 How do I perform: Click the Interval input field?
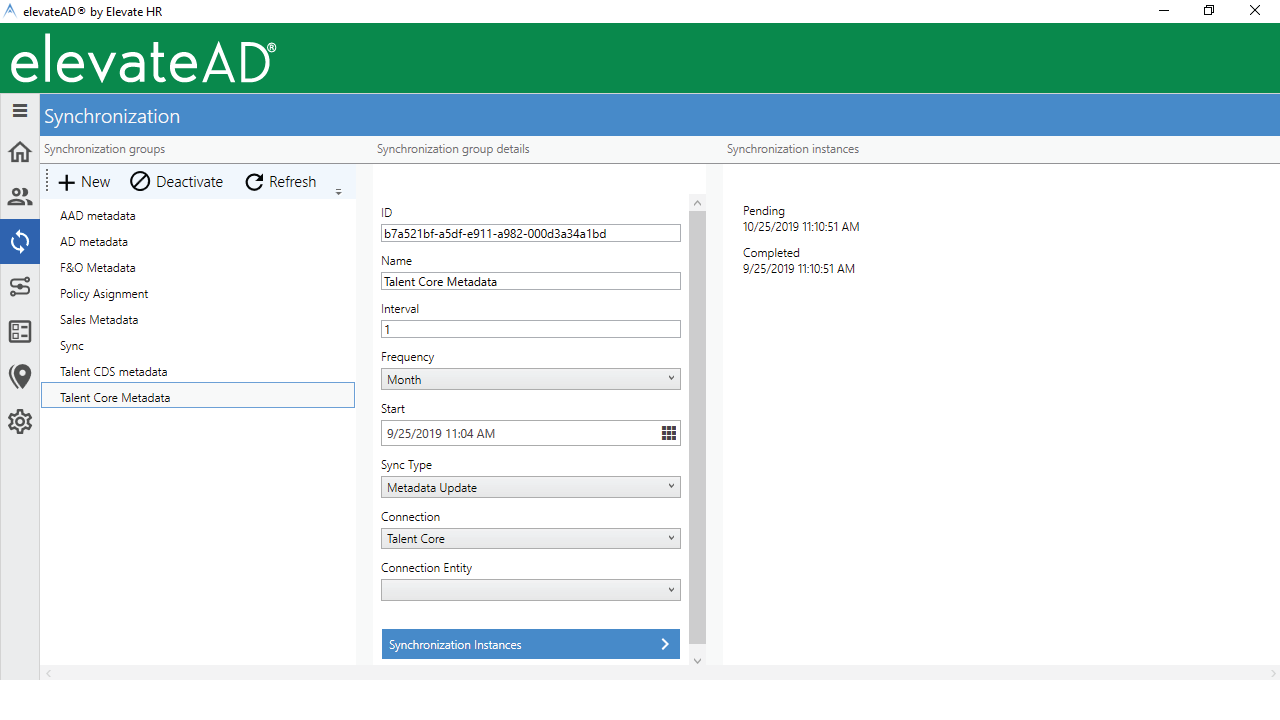point(531,329)
